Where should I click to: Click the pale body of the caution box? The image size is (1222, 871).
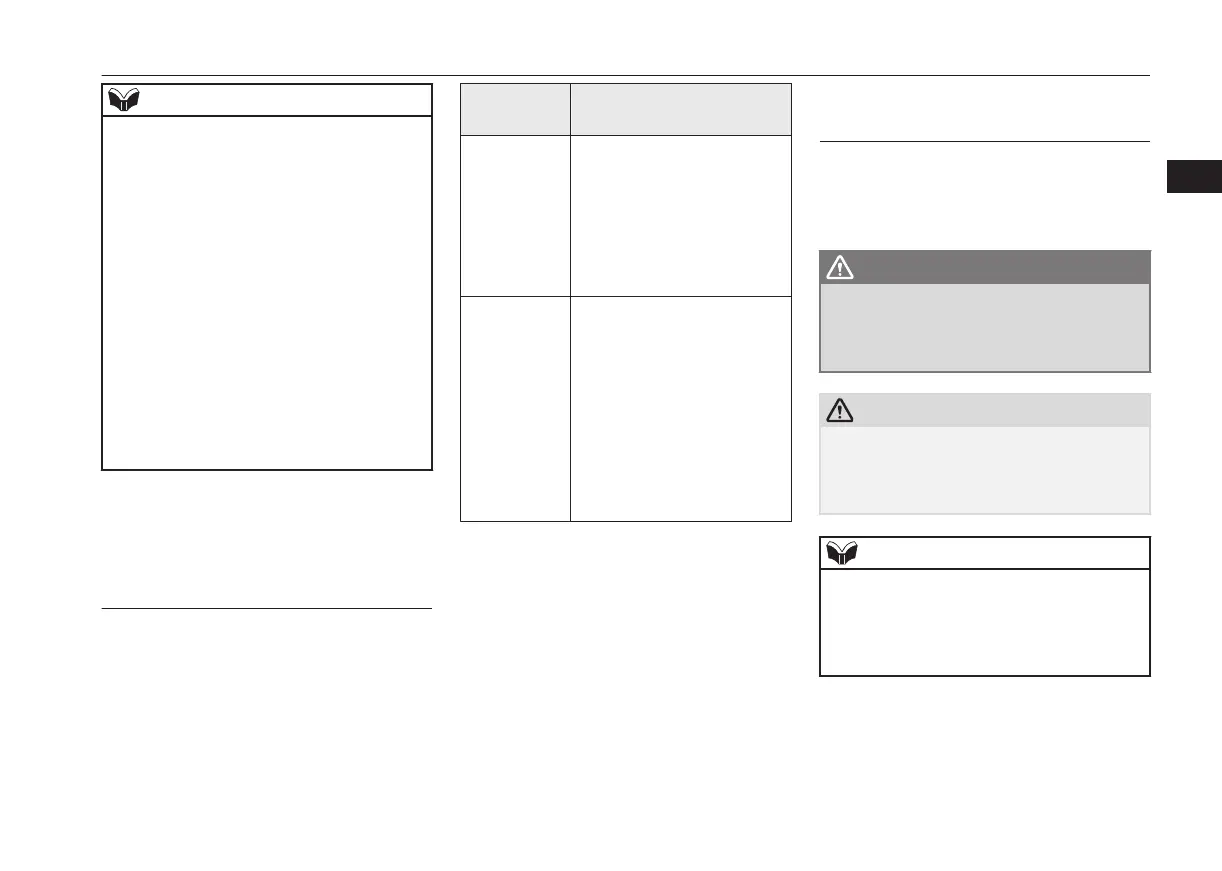click(x=984, y=470)
